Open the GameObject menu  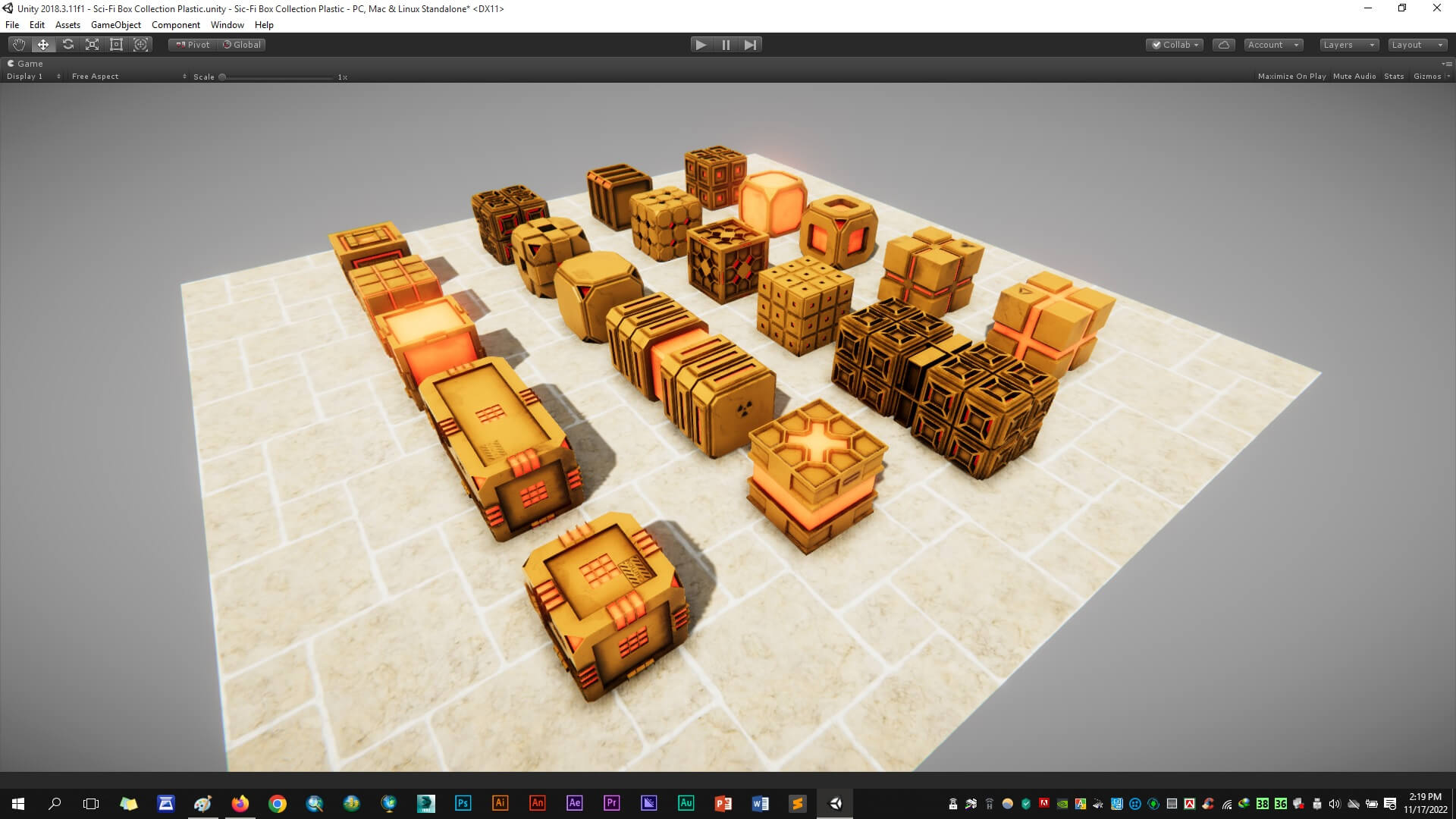click(115, 25)
